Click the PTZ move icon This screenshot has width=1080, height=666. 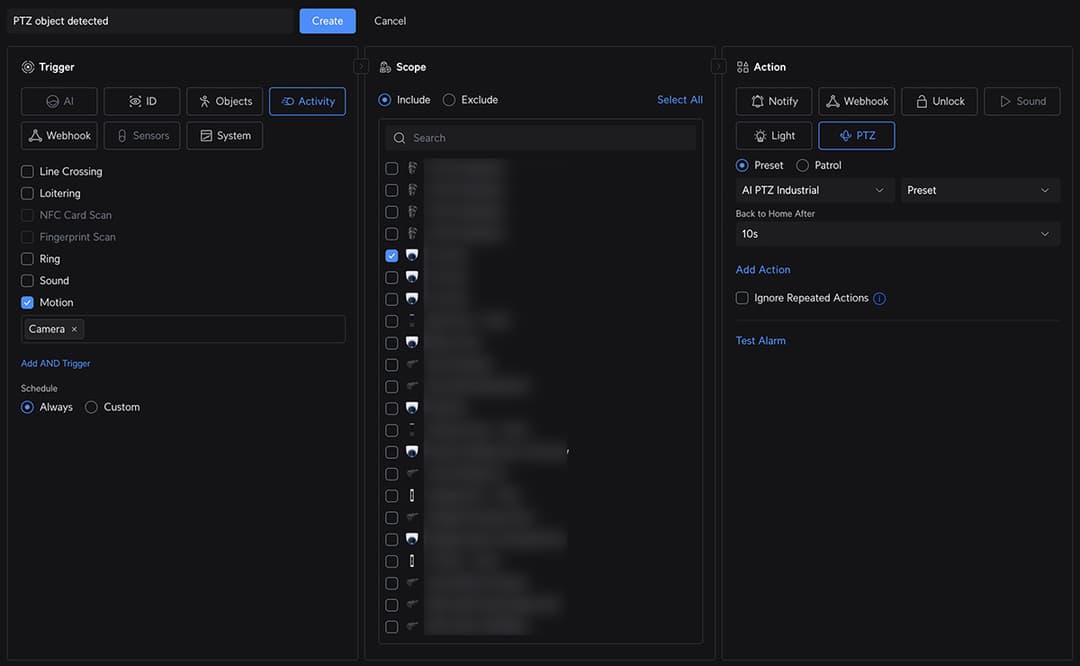845,136
